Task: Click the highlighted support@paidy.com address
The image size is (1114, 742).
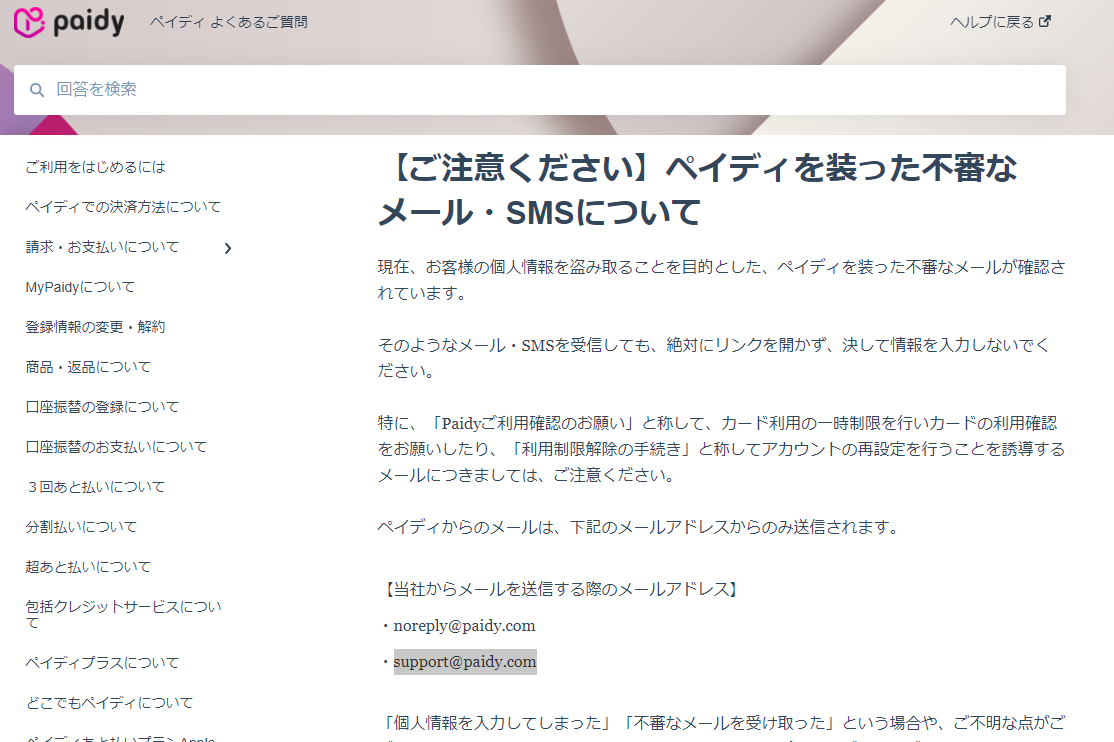Action: click(x=465, y=662)
